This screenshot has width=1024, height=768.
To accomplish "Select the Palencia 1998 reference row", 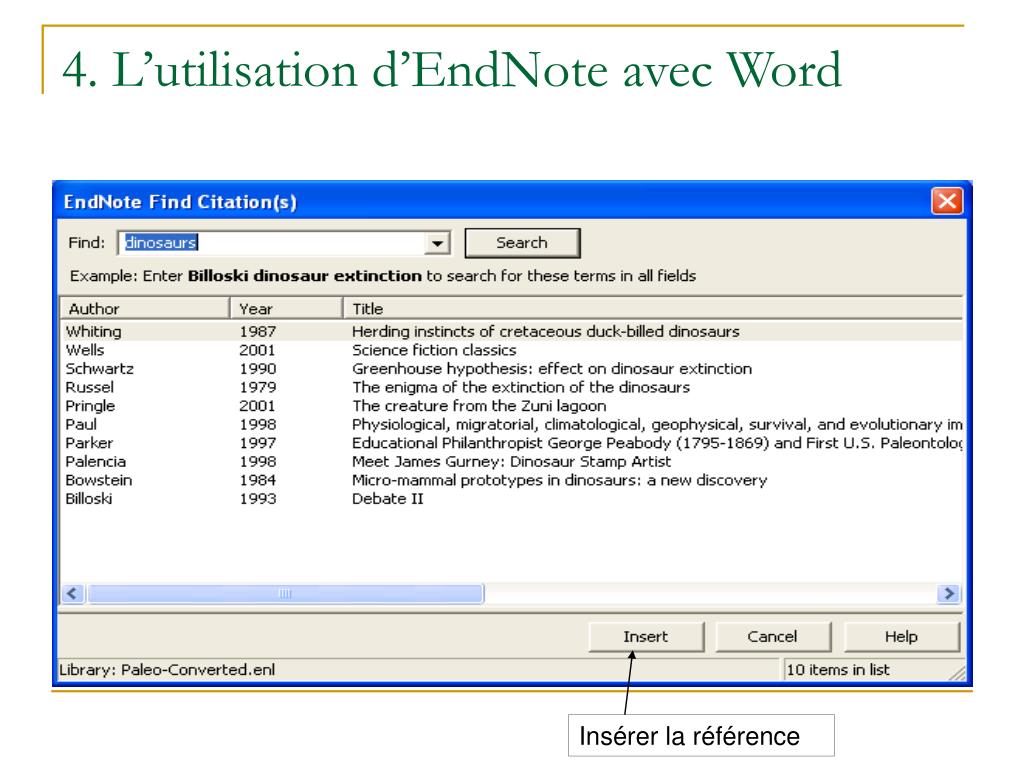I will point(512,462).
